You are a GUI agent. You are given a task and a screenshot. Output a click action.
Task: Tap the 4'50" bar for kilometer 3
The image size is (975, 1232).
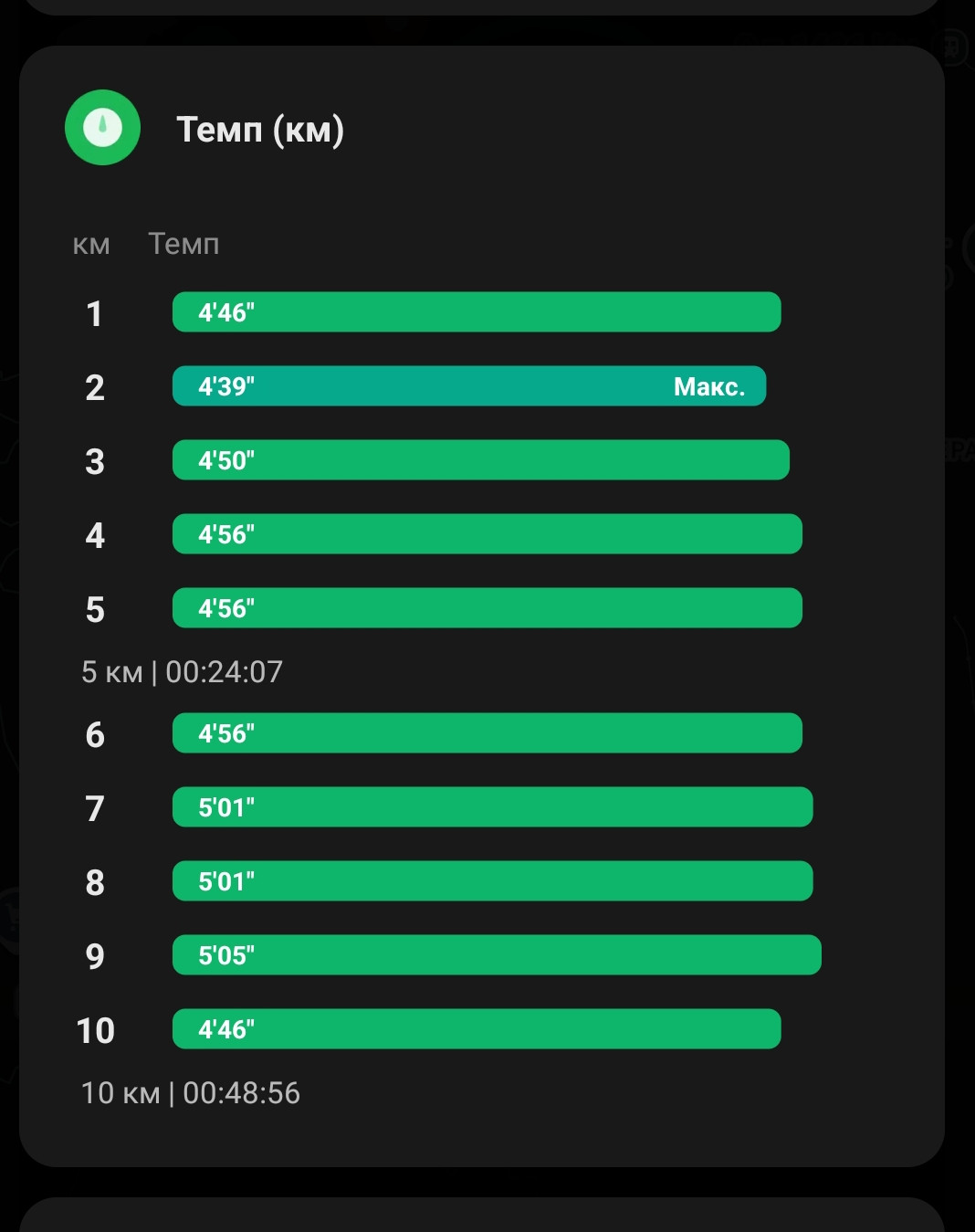pyautogui.click(x=481, y=460)
